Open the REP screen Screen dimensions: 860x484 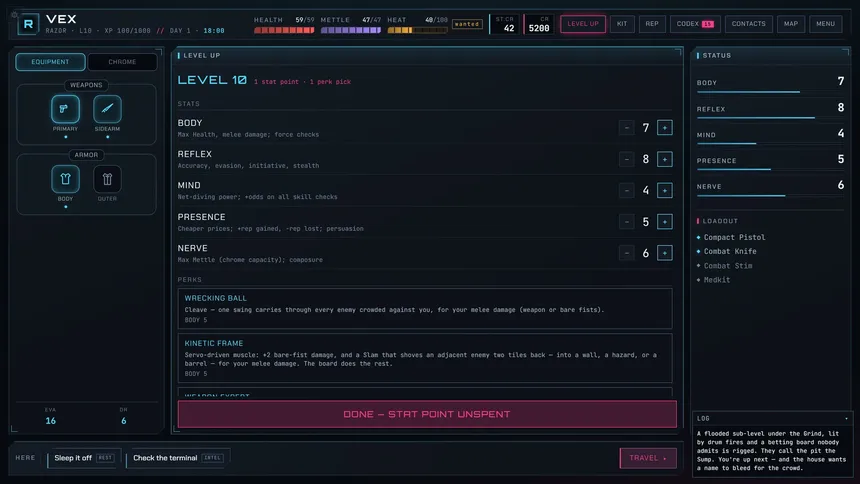point(652,24)
